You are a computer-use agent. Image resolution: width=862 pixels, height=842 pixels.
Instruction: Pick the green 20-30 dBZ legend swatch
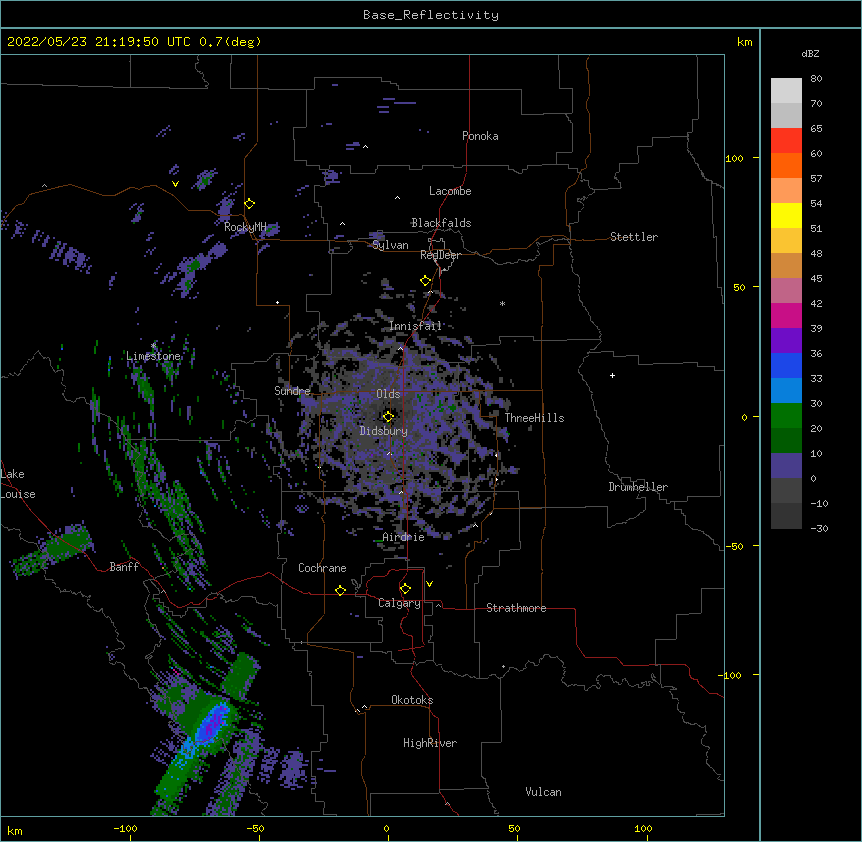point(786,416)
